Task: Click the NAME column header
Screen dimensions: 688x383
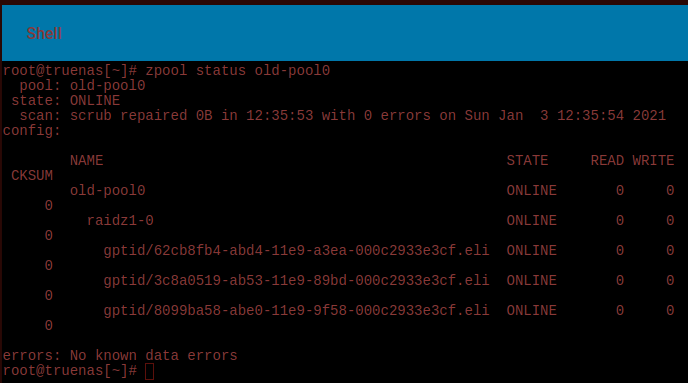Action: [x=86, y=161]
